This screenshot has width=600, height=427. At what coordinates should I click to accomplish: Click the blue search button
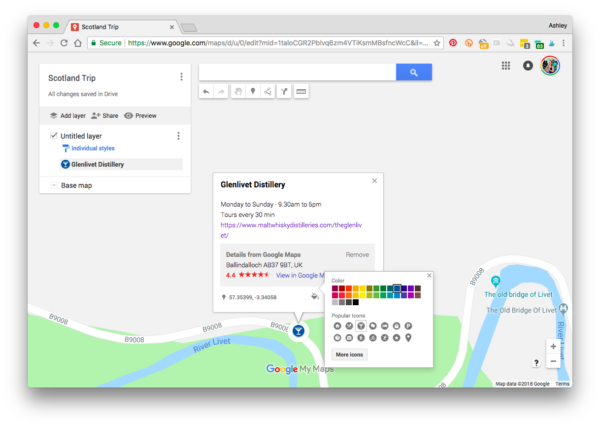click(414, 72)
